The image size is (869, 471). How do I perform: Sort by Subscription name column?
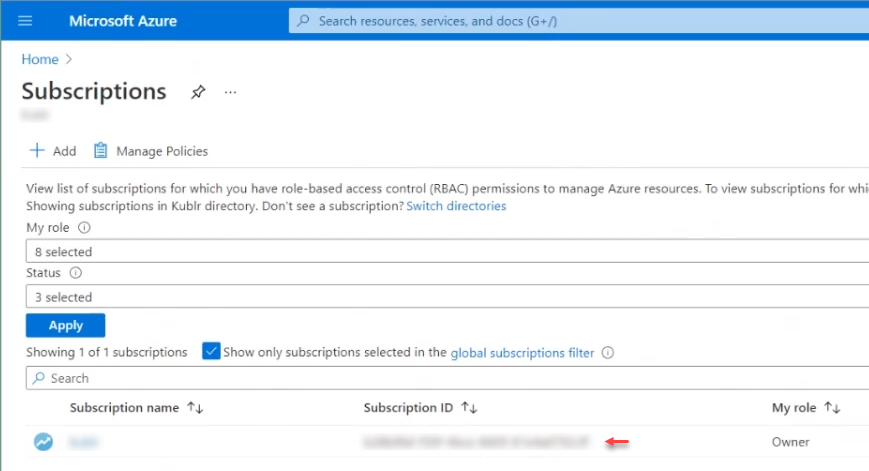pos(195,408)
